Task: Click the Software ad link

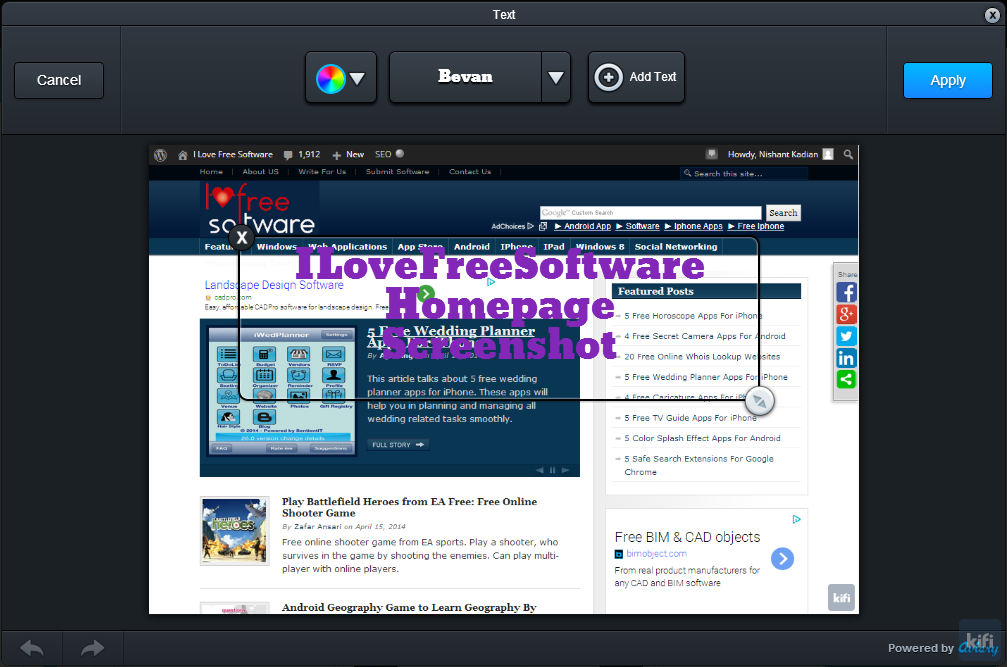Action: coord(642,226)
